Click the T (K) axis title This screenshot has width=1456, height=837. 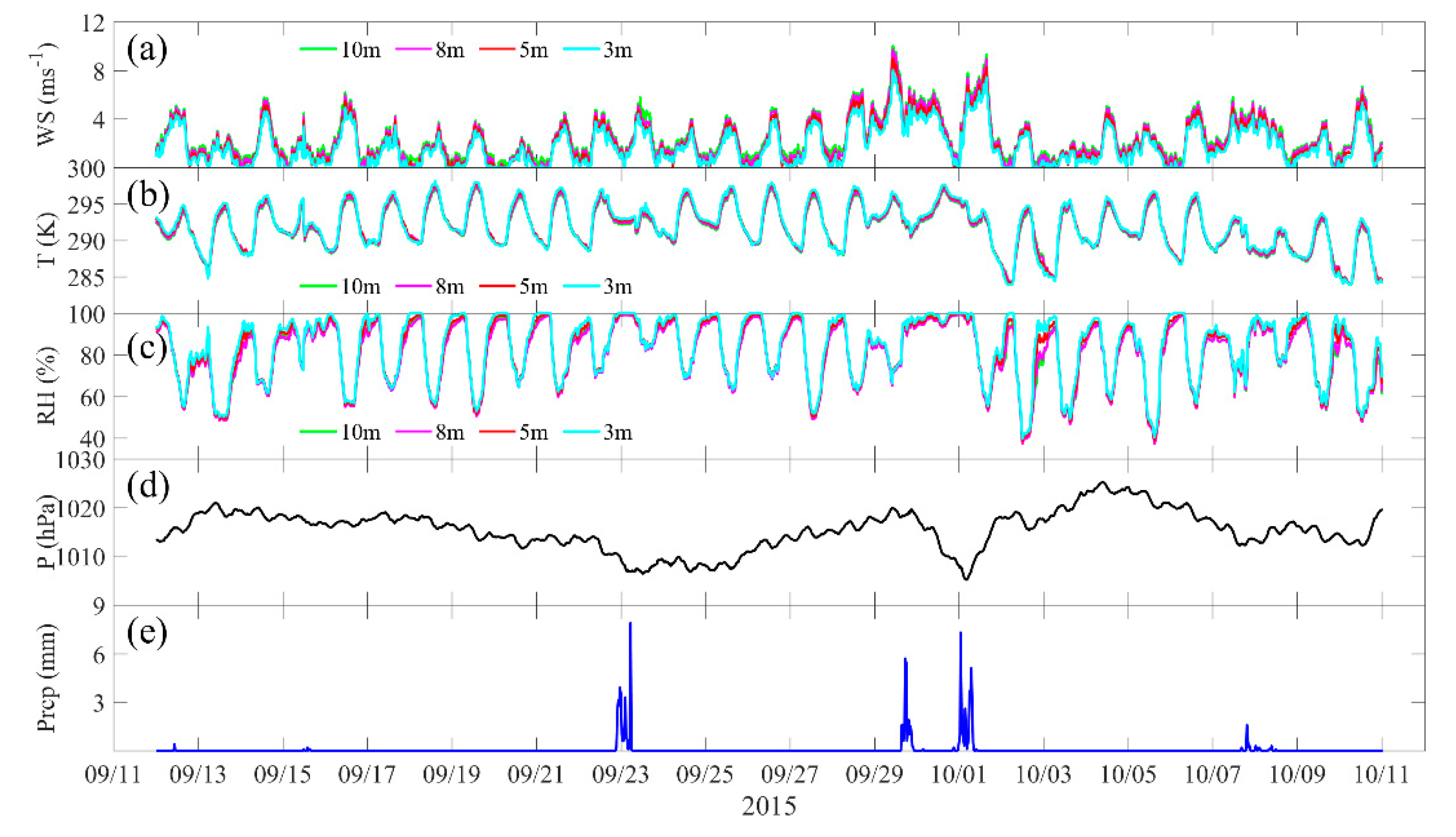pyautogui.click(x=46, y=240)
